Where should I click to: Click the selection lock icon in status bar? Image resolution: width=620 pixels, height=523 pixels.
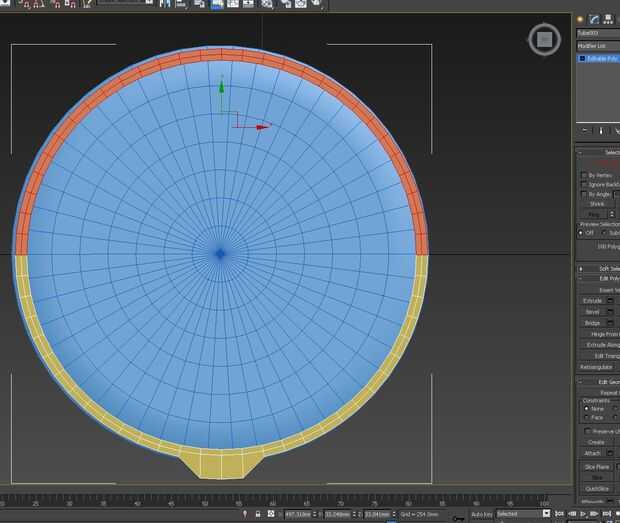(x=257, y=514)
